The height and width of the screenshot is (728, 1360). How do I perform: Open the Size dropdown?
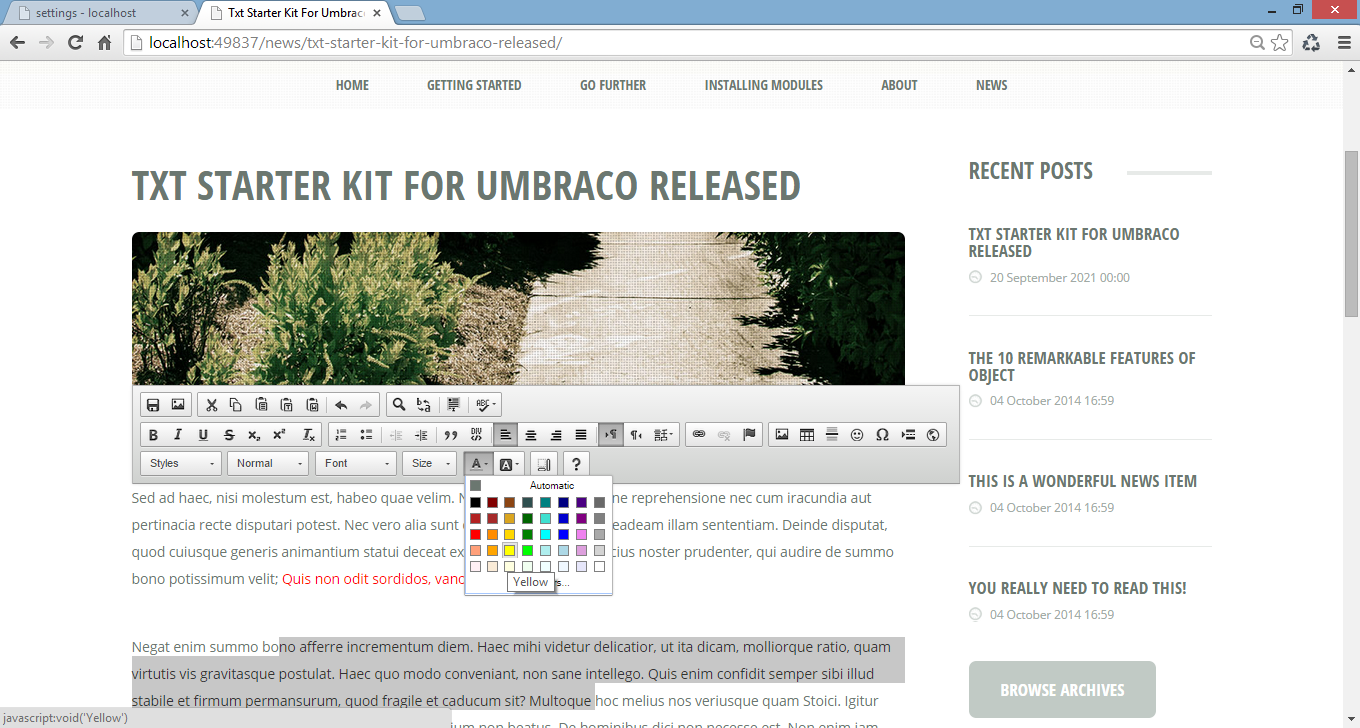[x=429, y=464]
